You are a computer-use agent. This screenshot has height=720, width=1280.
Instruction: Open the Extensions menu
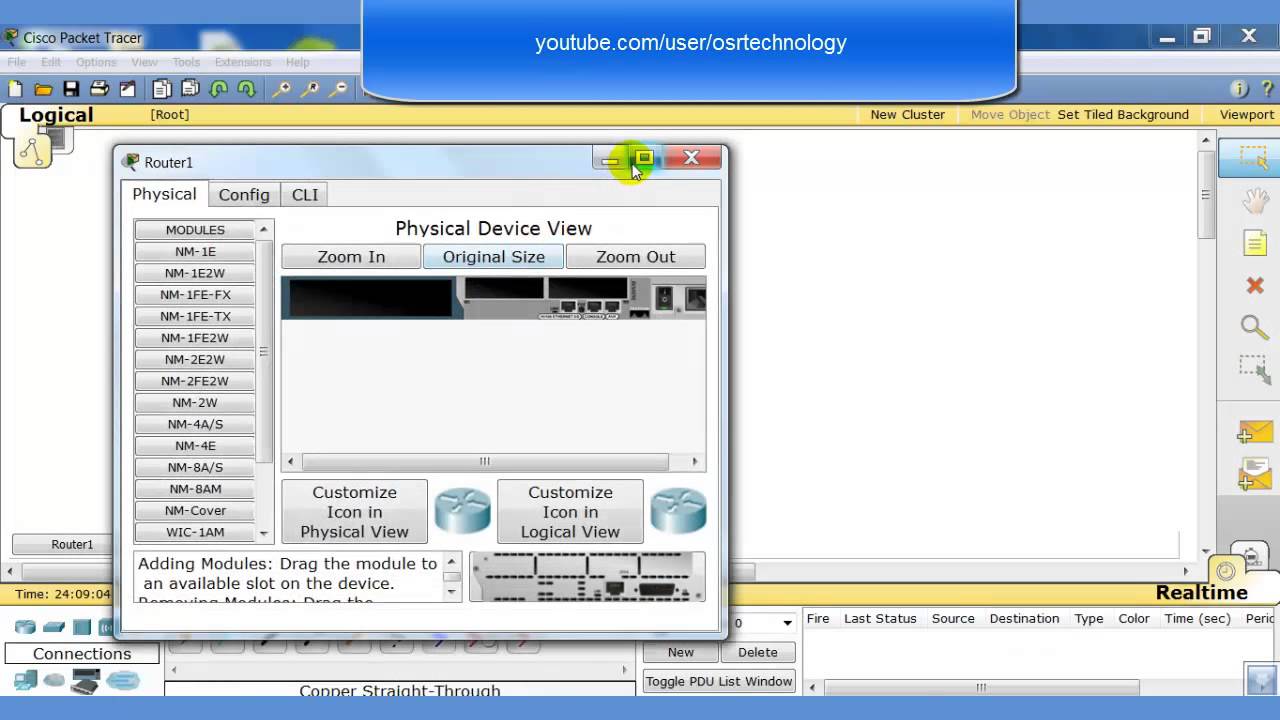click(243, 62)
